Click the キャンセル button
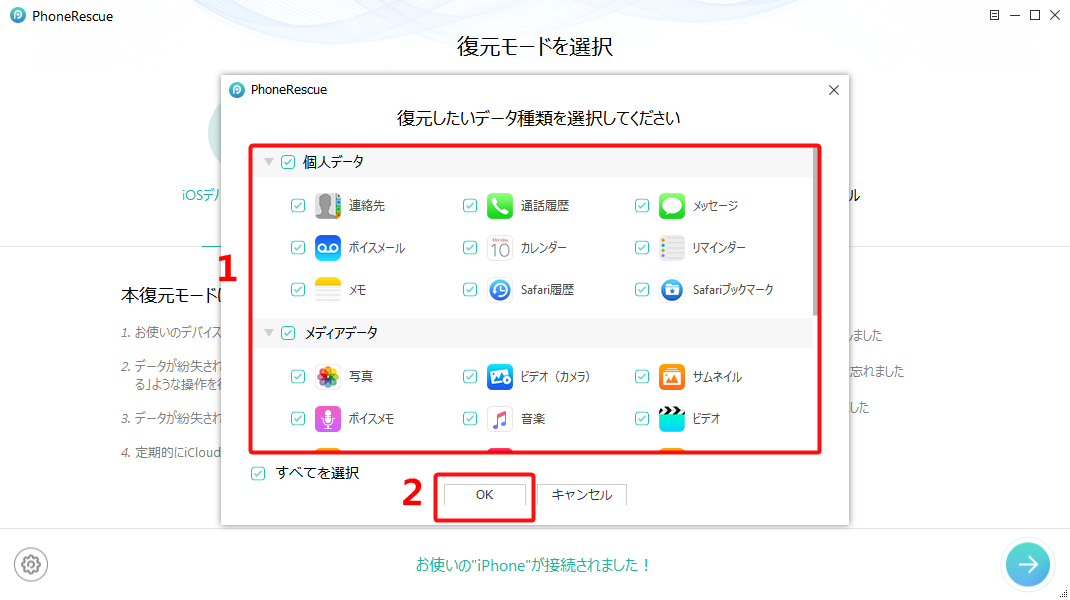 tap(581, 495)
